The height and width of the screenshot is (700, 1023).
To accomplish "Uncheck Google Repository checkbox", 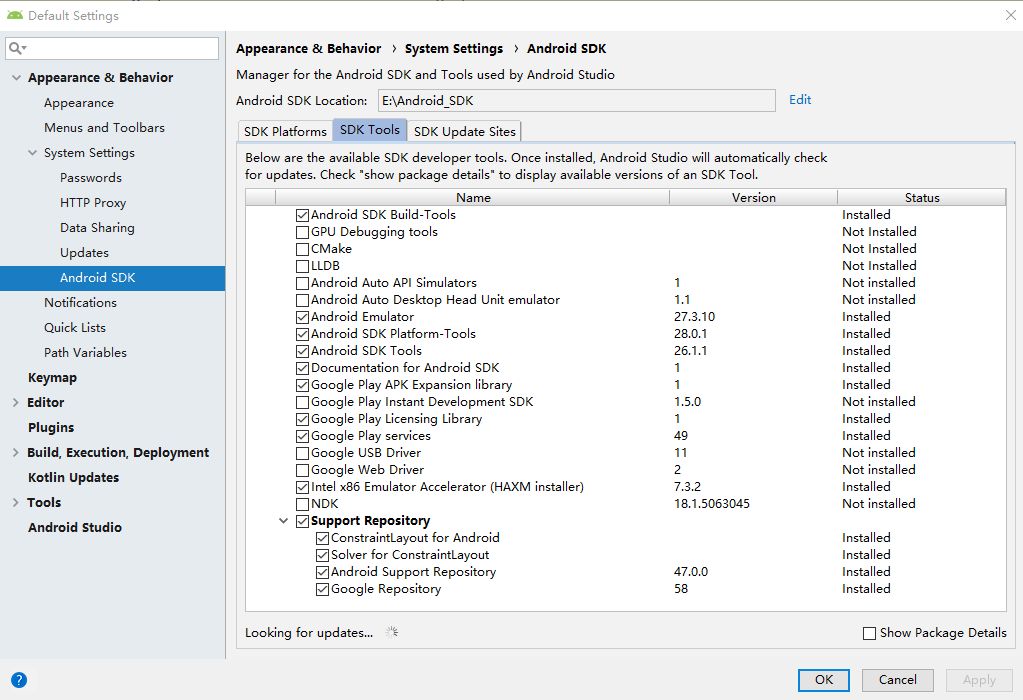I will (x=322, y=590).
